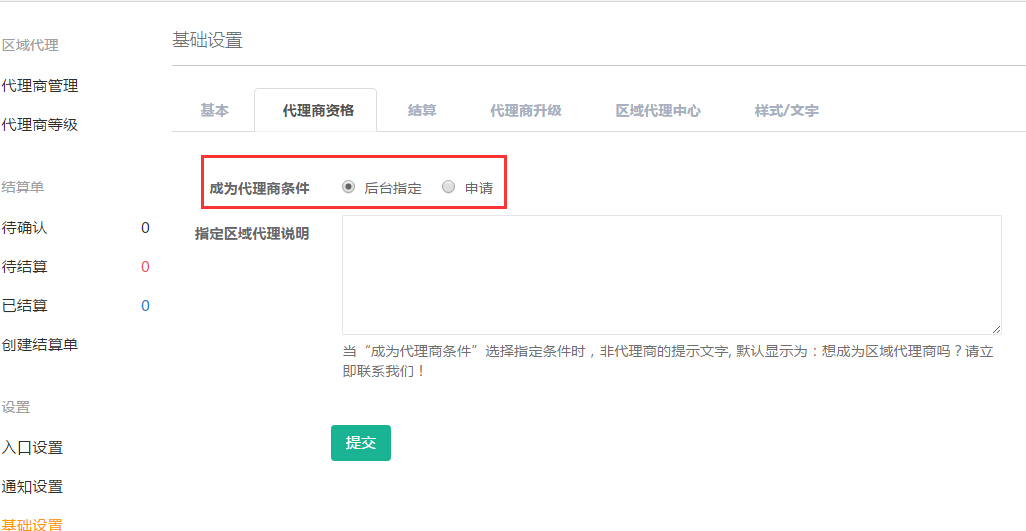The image size is (1026, 531).
Task: Click 创建结算单 in the sidebar
Action: (x=40, y=345)
